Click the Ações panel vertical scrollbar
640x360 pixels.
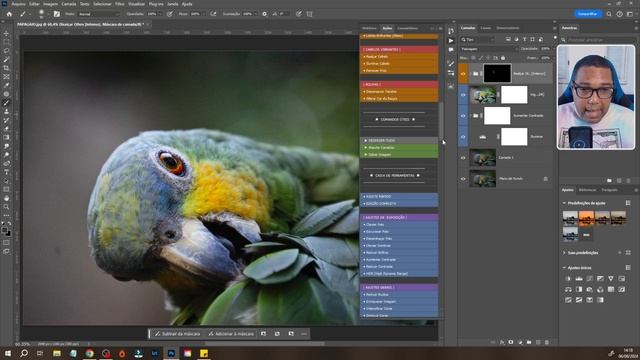click(441, 120)
